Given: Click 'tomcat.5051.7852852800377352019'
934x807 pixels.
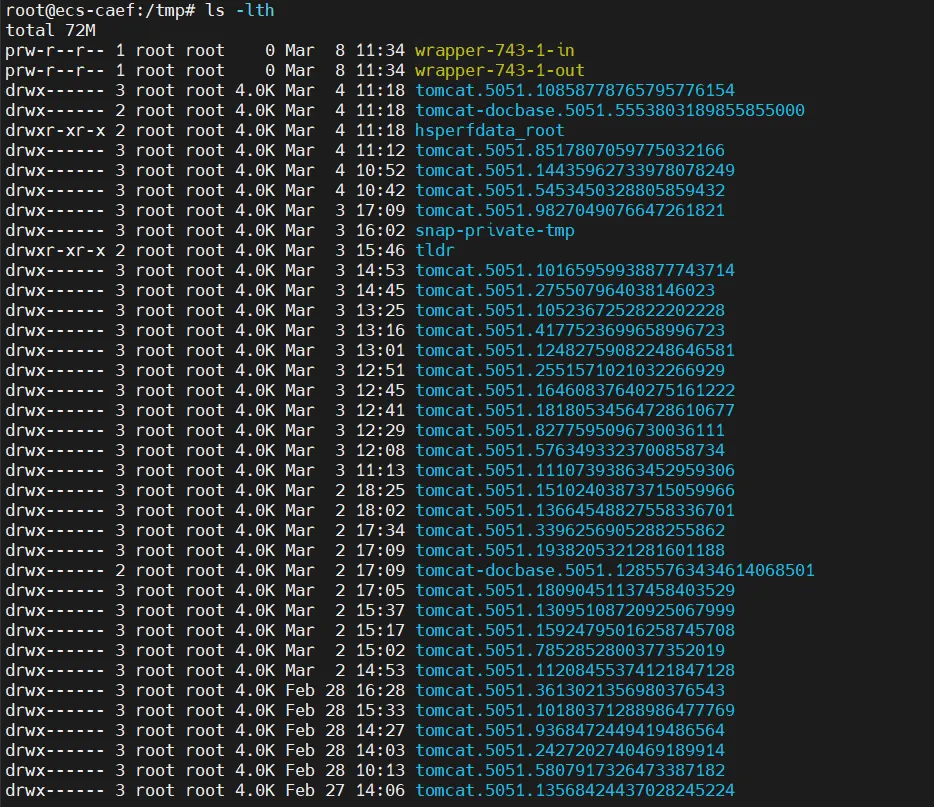Looking at the screenshot, I should tap(570, 651).
